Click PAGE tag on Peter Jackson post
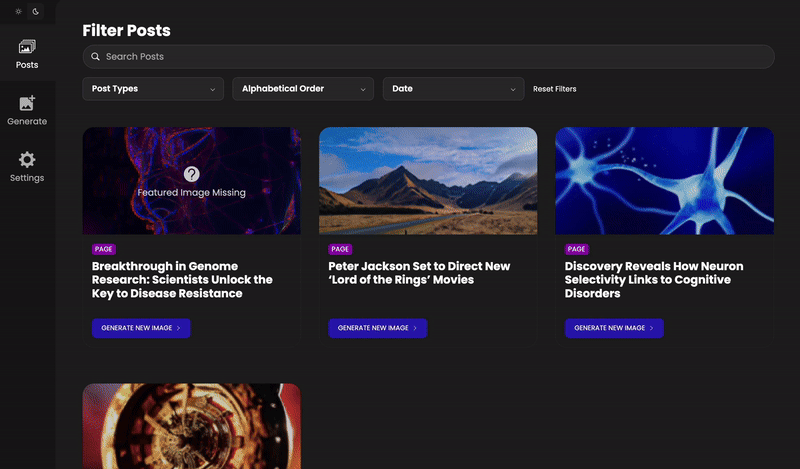800x469 pixels. [x=340, y=249]
